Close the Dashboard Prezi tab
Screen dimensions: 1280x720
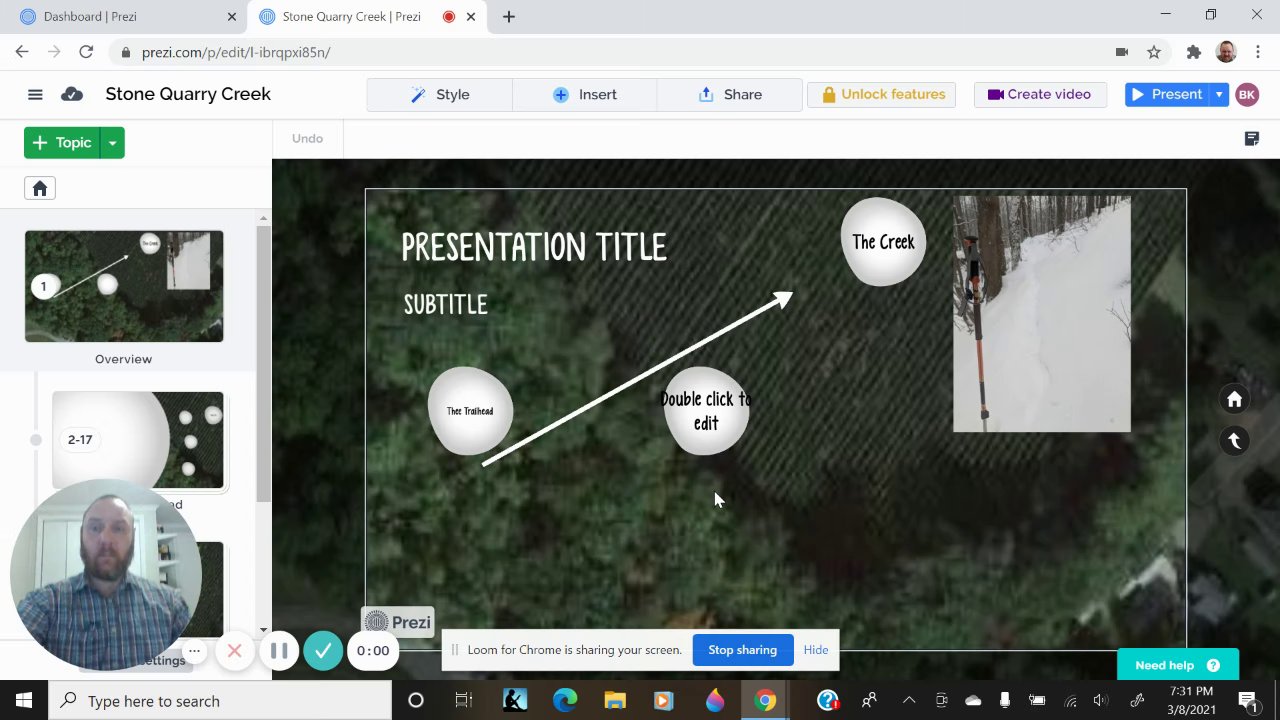tap(232, 16)
